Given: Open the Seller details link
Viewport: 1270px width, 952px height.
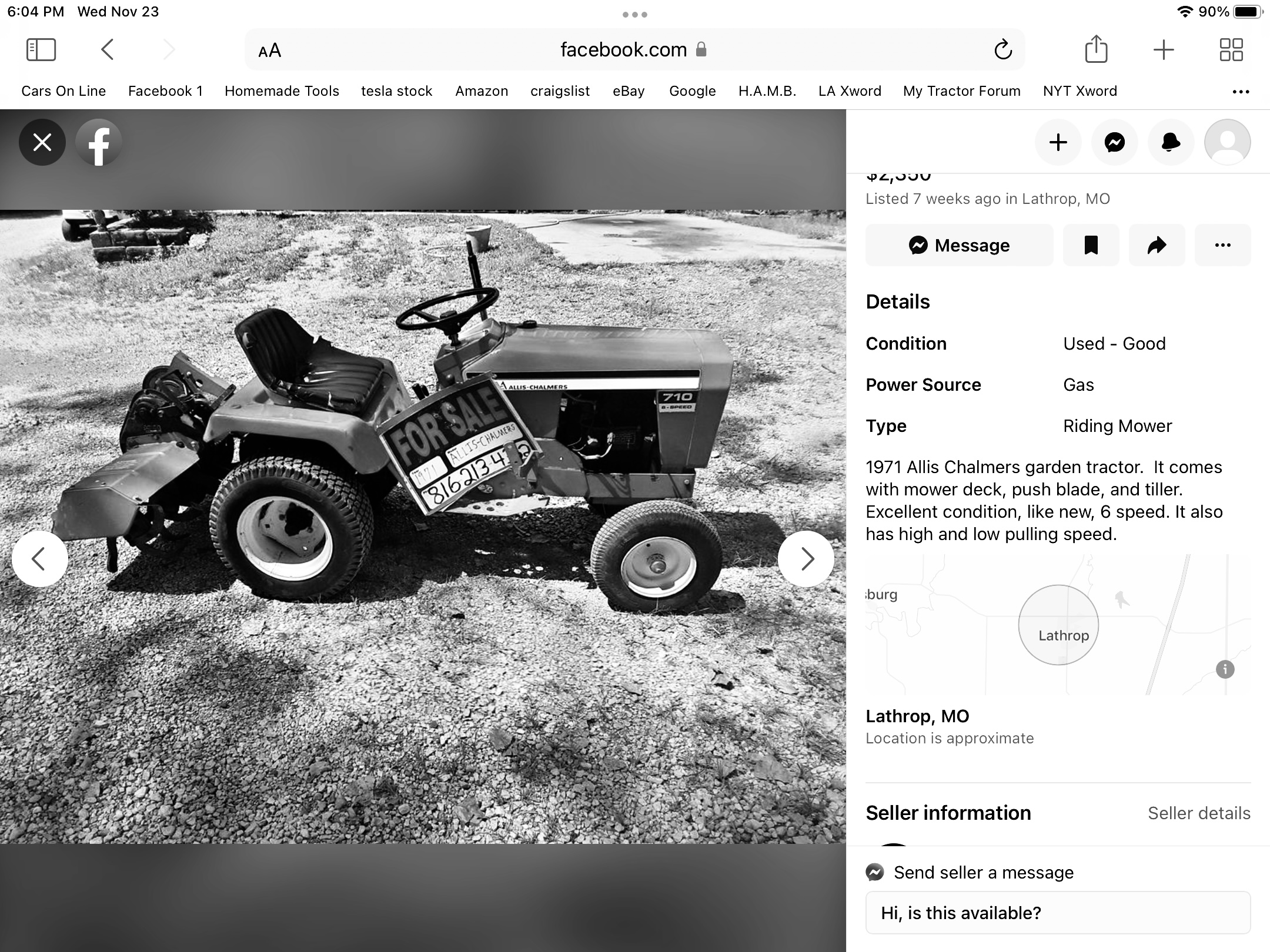Looking at the screenshot, I should coord(1199,813).
